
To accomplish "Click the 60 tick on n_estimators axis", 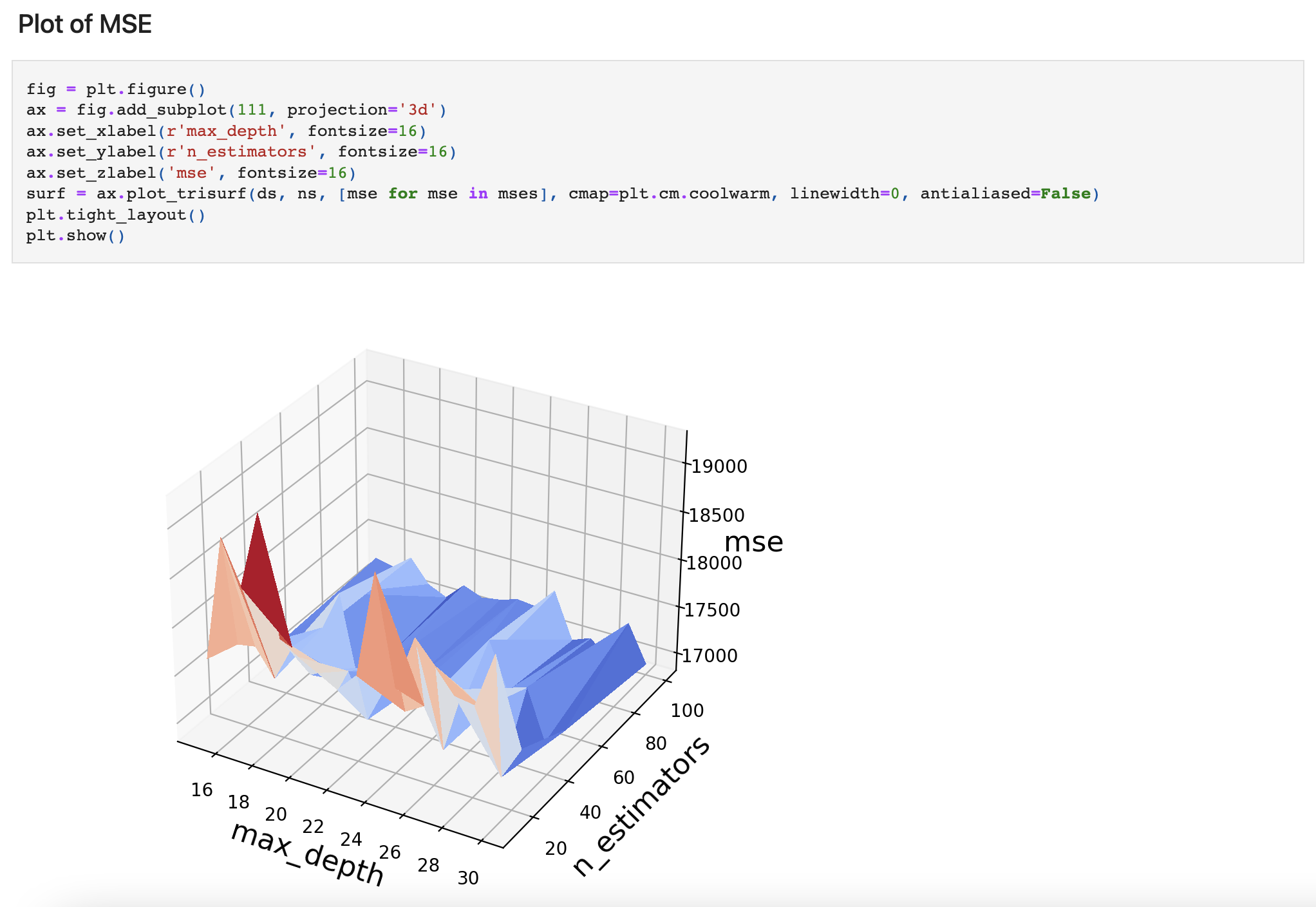I will coord(624,778).
